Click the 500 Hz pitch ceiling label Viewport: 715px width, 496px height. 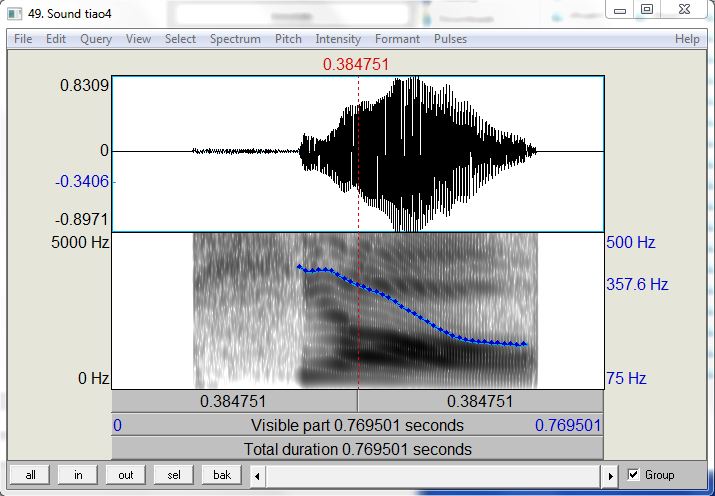[x=631, y=242]
